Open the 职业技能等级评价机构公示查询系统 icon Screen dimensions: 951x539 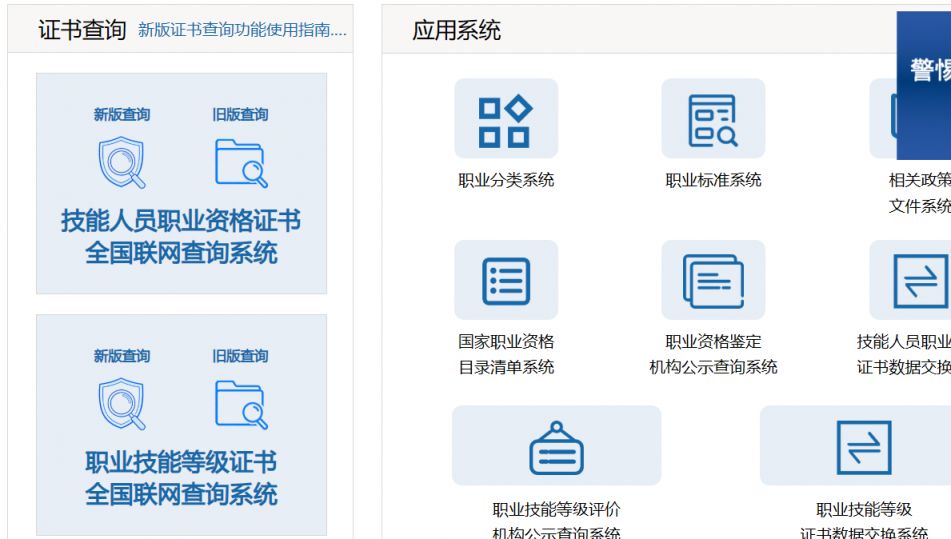pyautogui.click(x=556, y=445)
